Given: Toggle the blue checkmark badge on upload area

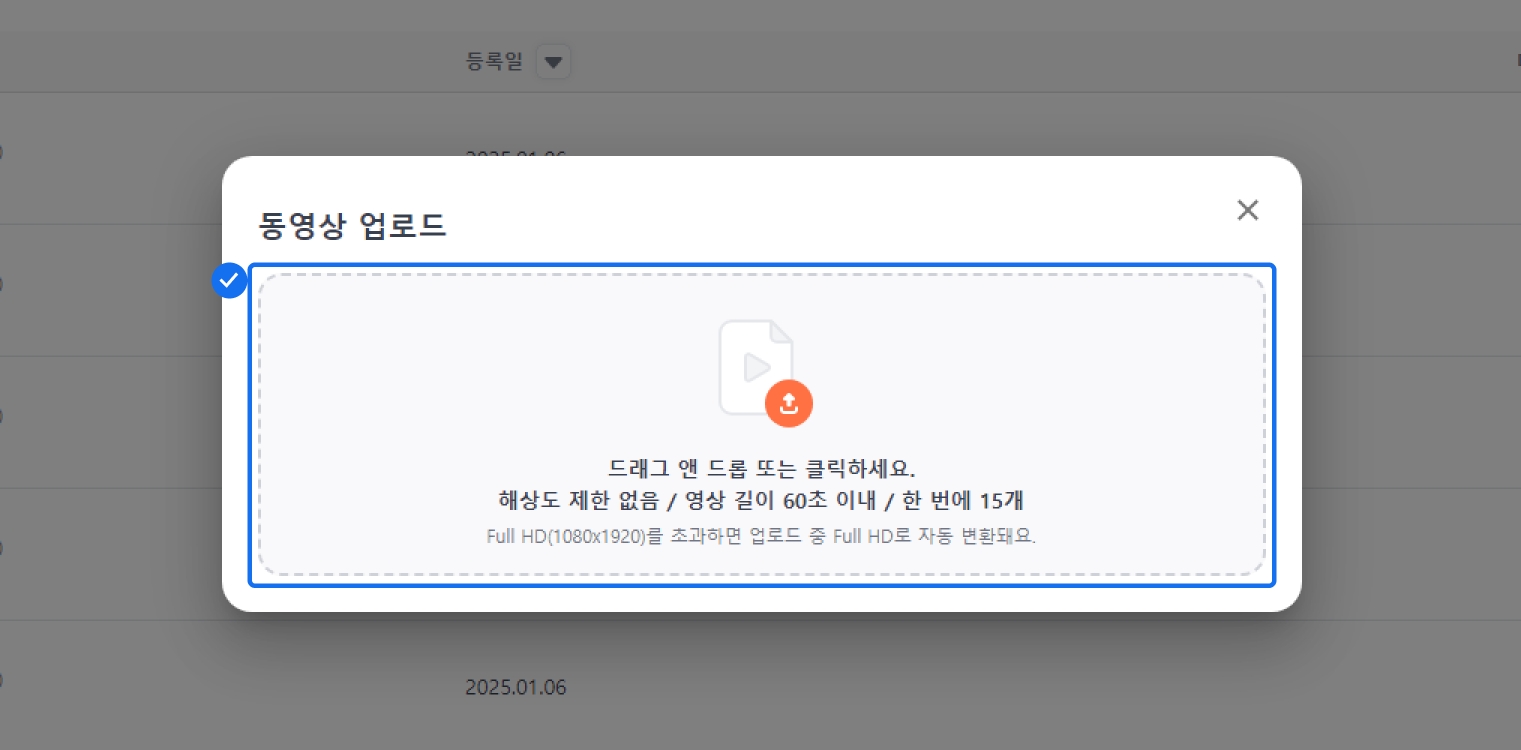Looking at the screenshot, I should pyautogui.click(x=230, y=281).
